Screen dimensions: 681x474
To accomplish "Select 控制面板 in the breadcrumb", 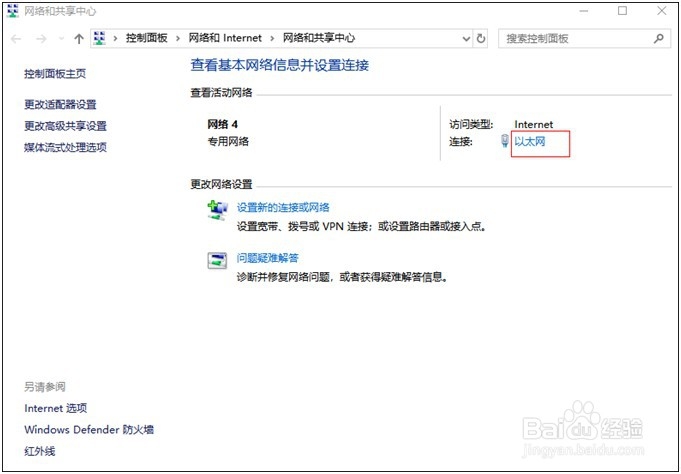I will pos(147,38).
